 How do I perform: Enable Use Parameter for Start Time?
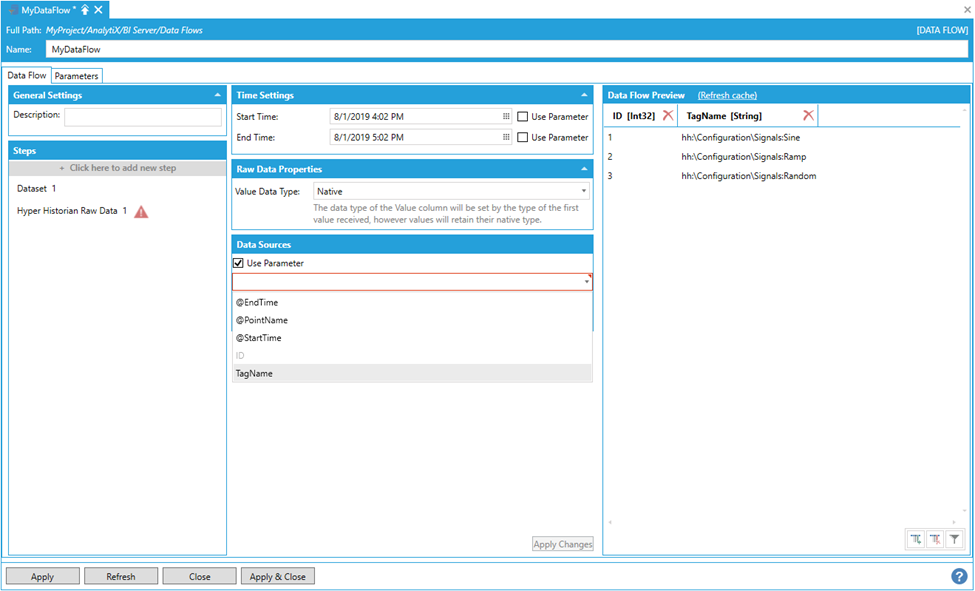pyautogui.click(x=523, y=117)
